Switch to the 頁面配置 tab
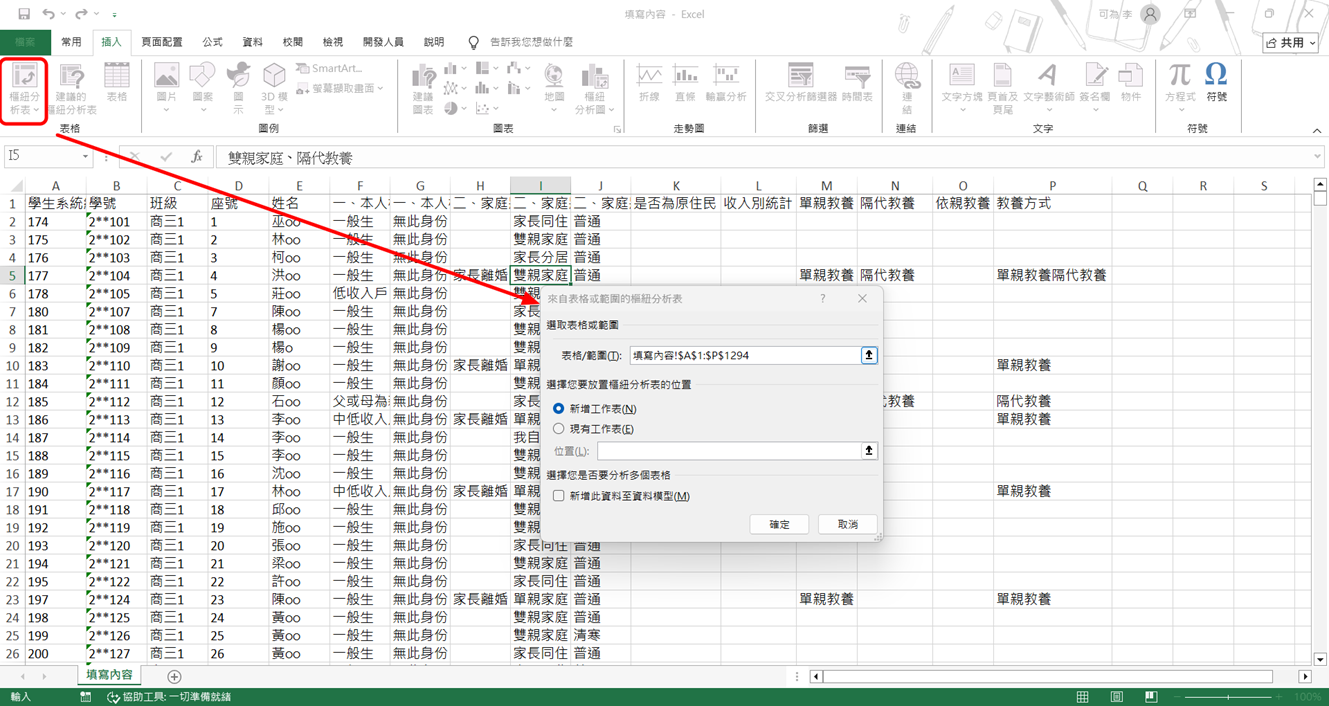The width and height of the screenshot is (1329, 706). [x=162, y=43]
